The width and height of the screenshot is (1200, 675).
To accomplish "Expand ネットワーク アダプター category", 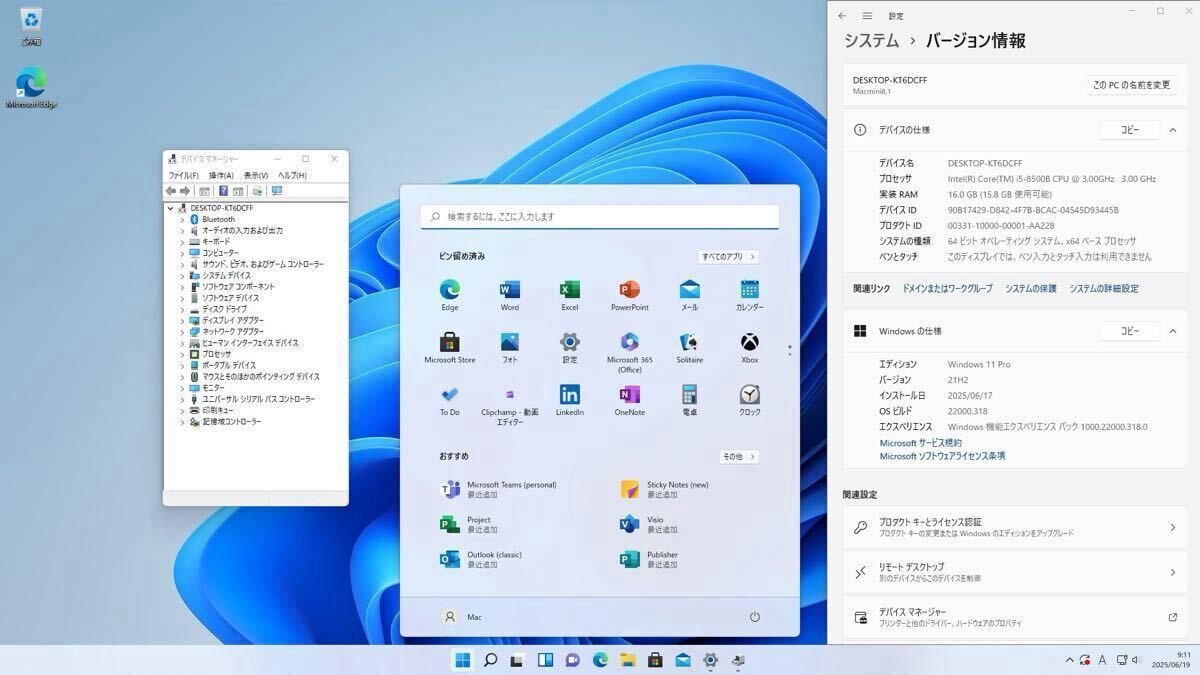I will pos(182,331).
